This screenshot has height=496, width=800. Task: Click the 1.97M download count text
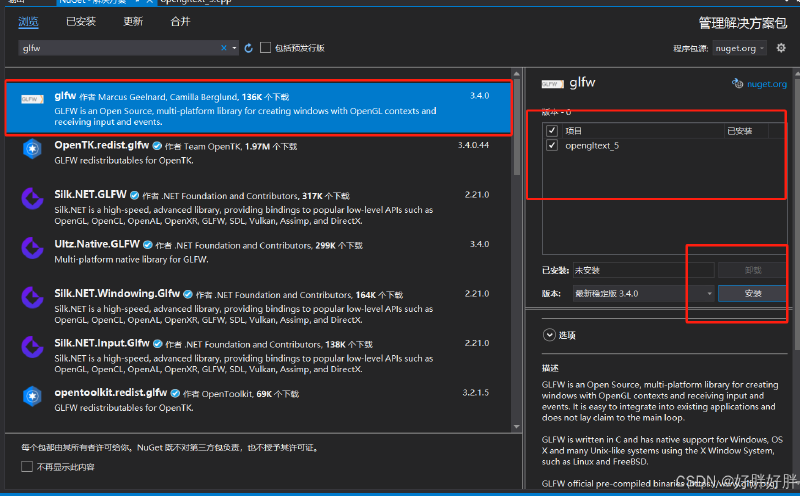pos(257,146)
